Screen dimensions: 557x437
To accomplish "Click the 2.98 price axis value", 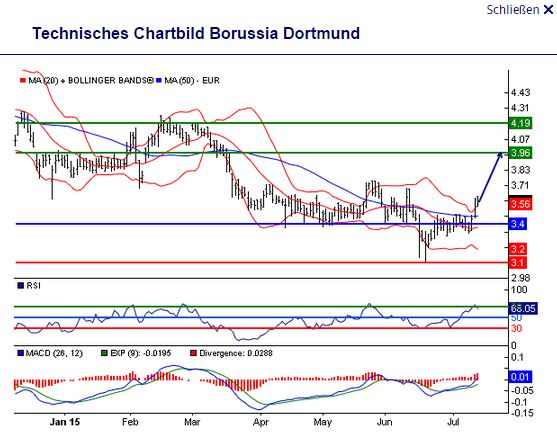I will pos(520,278).
